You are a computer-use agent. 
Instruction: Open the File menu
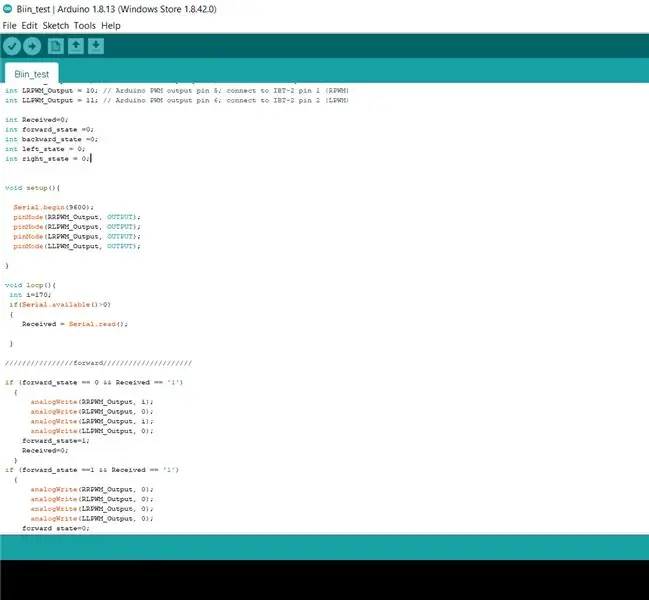pos(10,26)
